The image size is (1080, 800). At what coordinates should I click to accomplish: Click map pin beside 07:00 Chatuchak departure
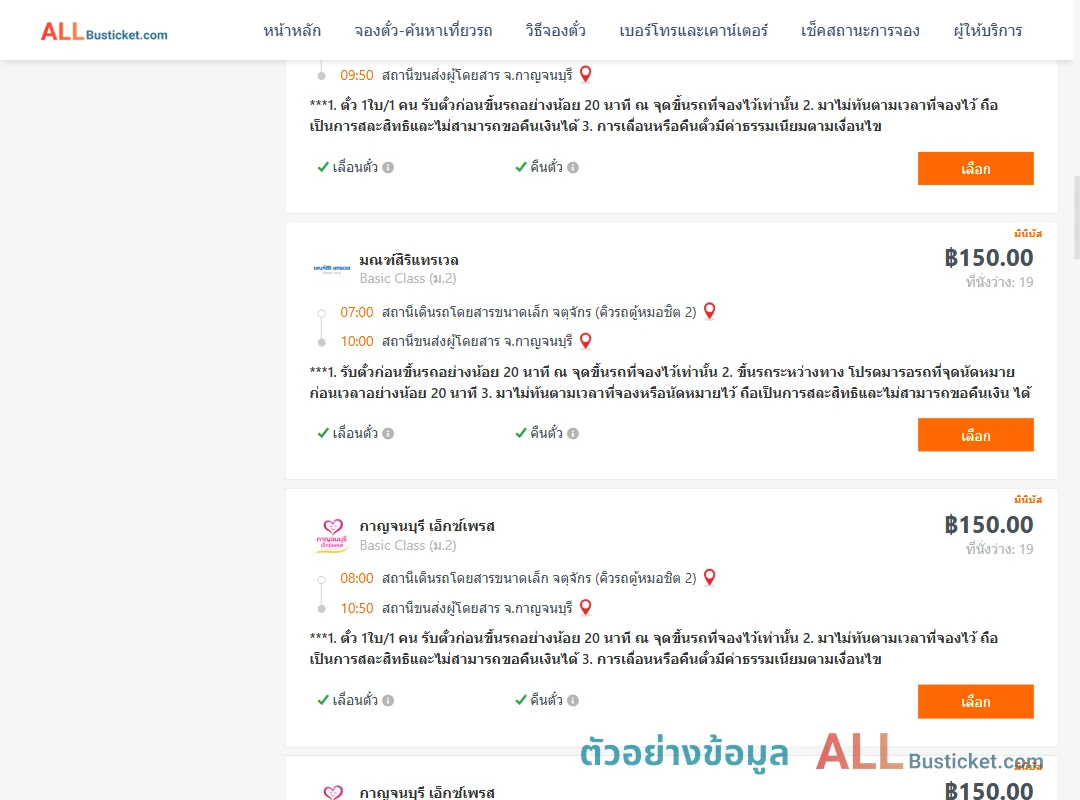click(x=709, y=311)
